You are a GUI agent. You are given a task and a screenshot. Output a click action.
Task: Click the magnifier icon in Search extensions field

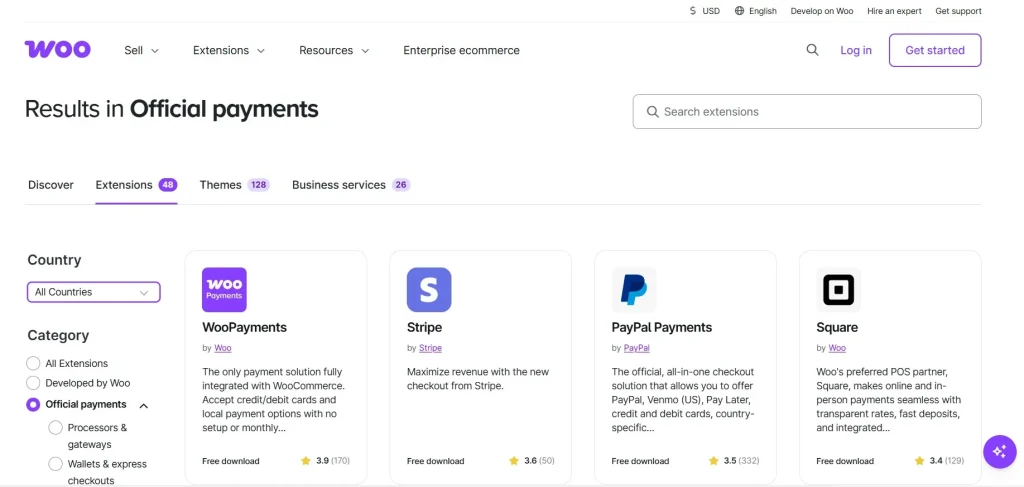tap(652, 112)
